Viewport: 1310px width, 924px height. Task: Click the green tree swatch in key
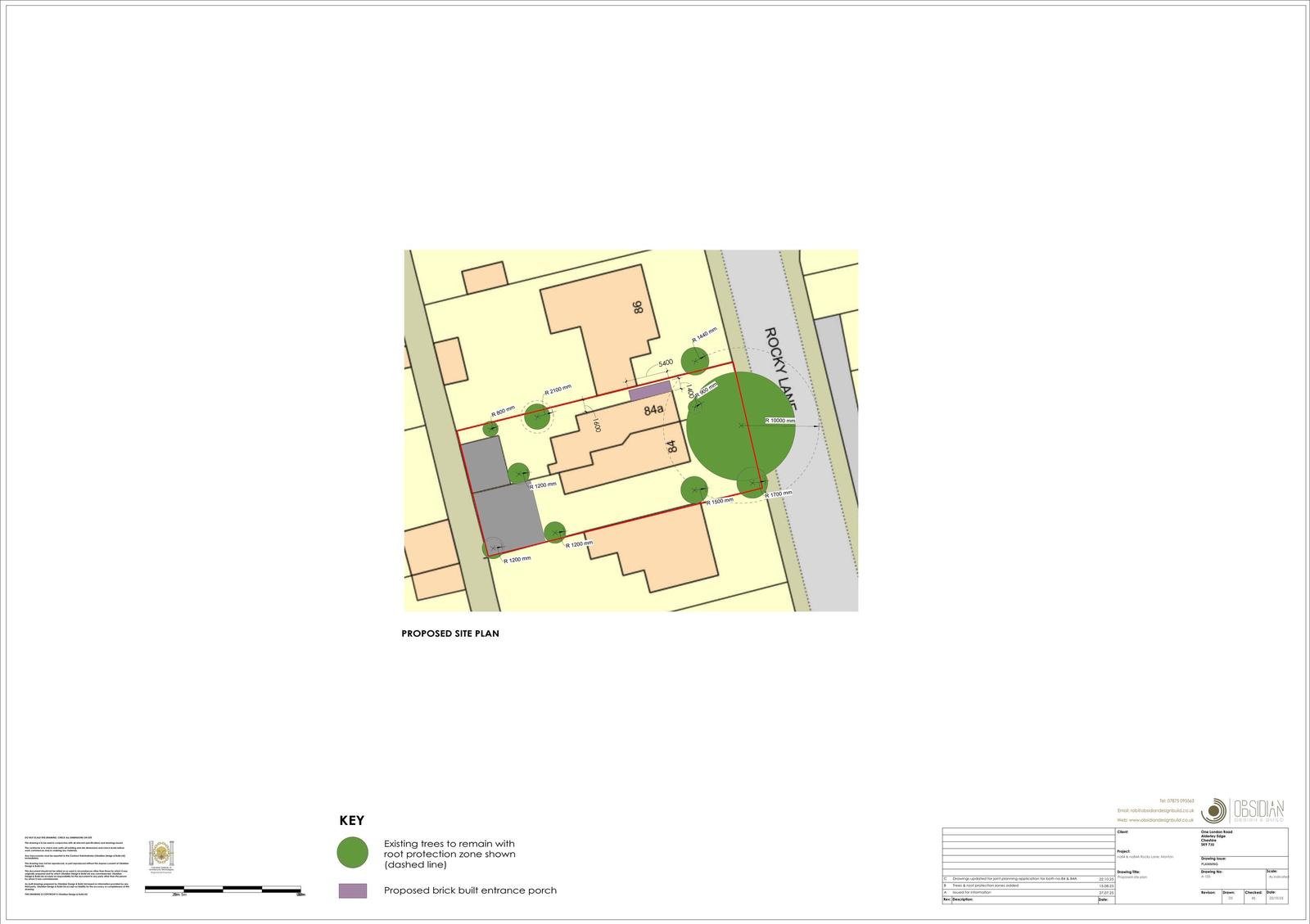(x=353, y=853)
